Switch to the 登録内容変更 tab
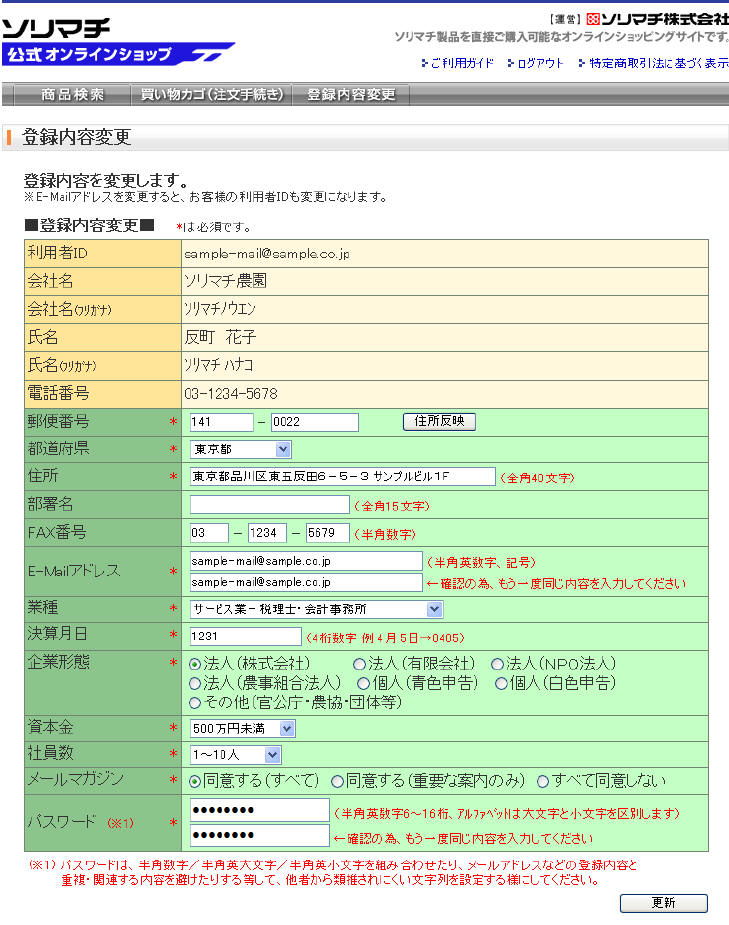The height and width of the screenshot is (925, 729). click(x=351, y=94)
